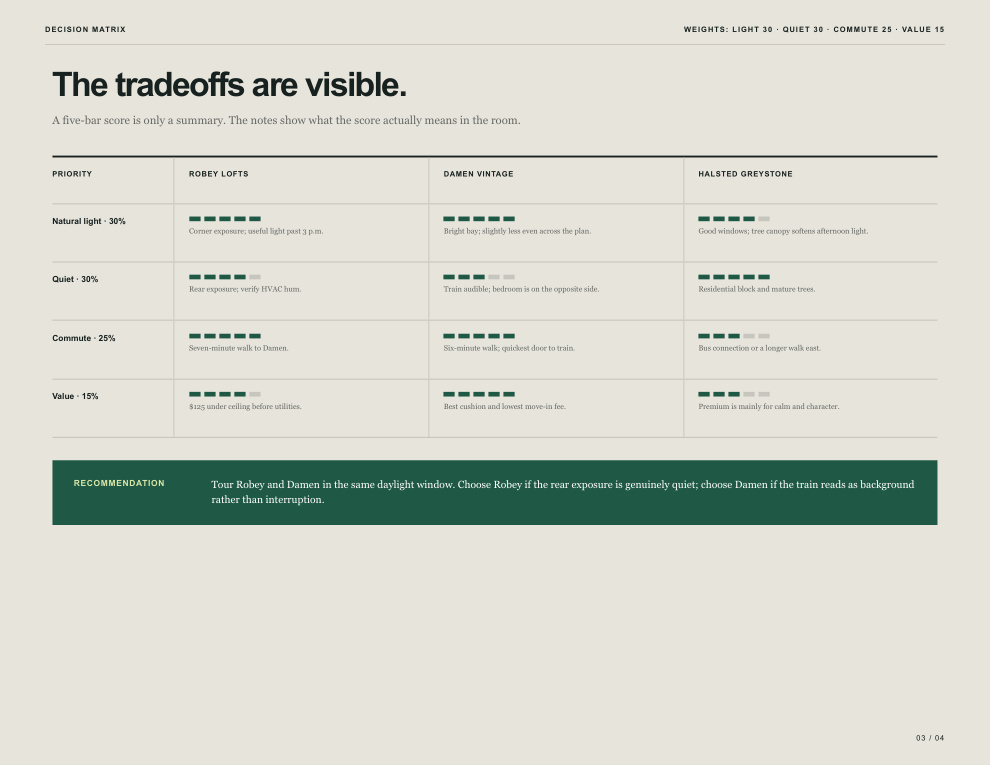The height and width of the screenshot is (765, 990).
Task: Click the 'Tour Robey and Damen' recommendation text
Action: click(563, 492)
